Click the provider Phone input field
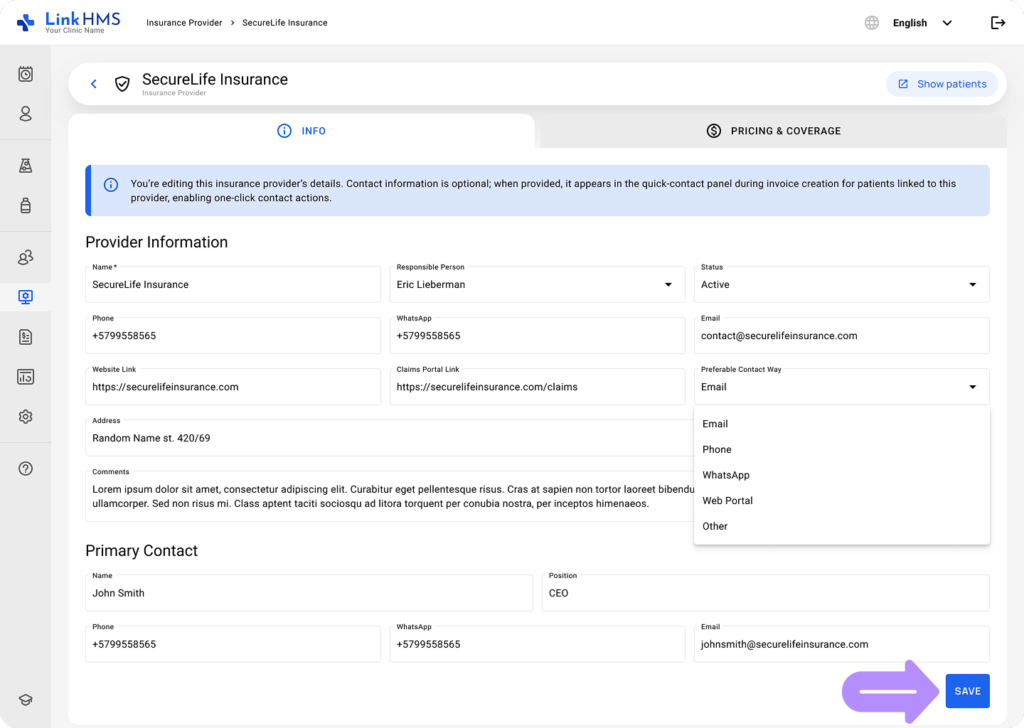 232,336
